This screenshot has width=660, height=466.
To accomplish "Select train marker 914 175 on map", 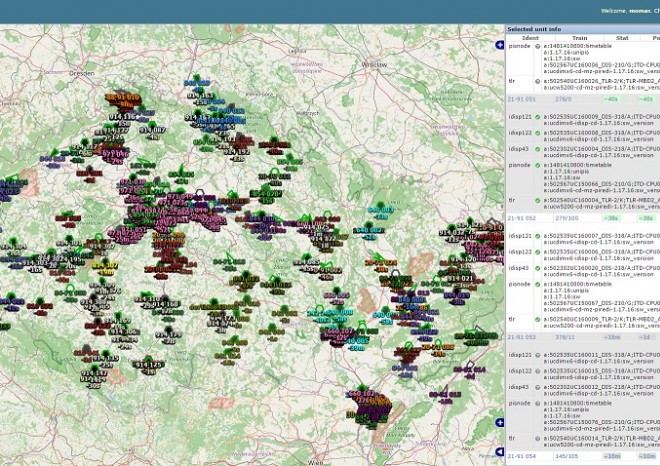I will point(148,365).
